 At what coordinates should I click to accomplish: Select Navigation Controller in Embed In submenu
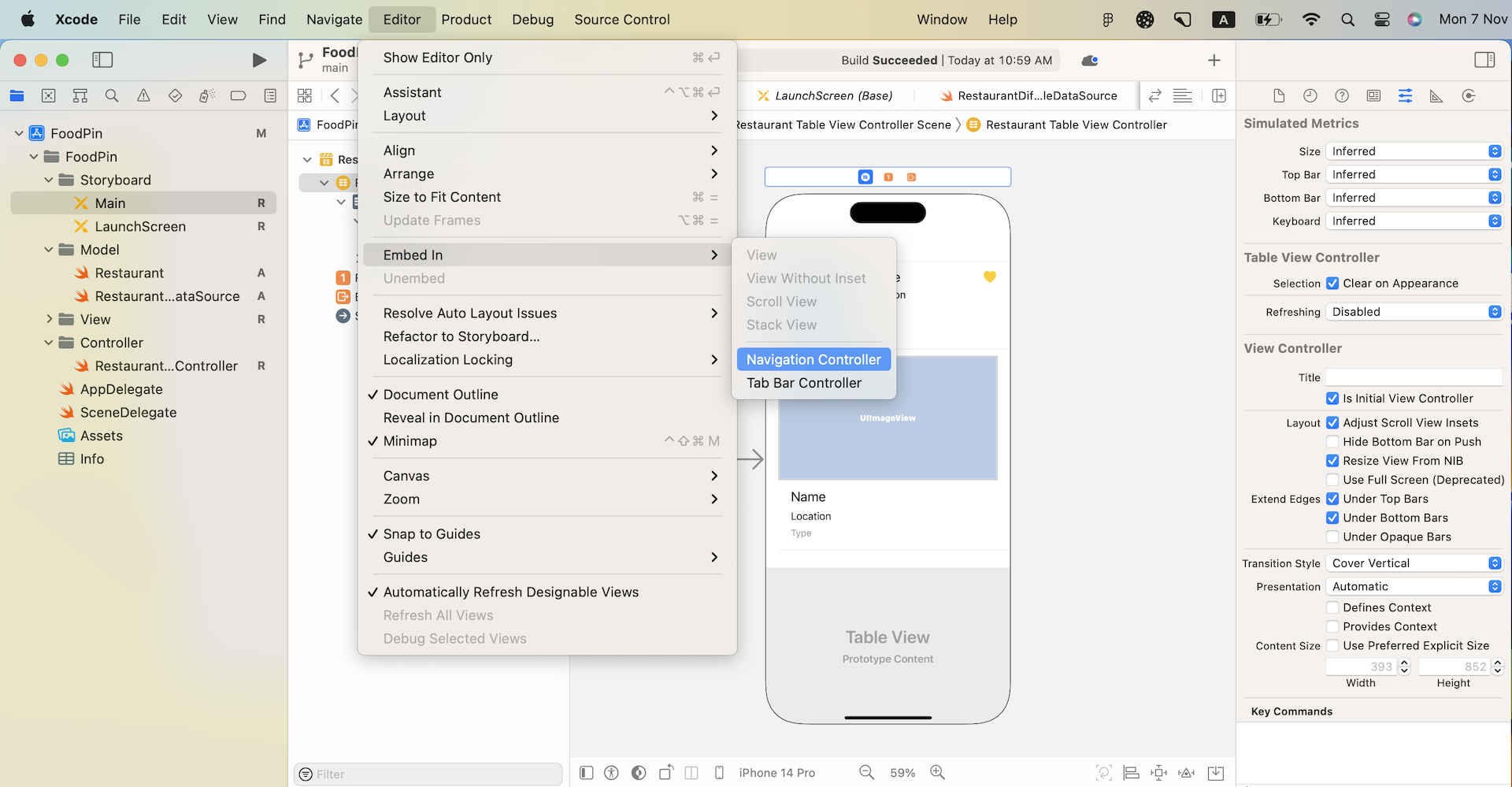coord(813,358)
